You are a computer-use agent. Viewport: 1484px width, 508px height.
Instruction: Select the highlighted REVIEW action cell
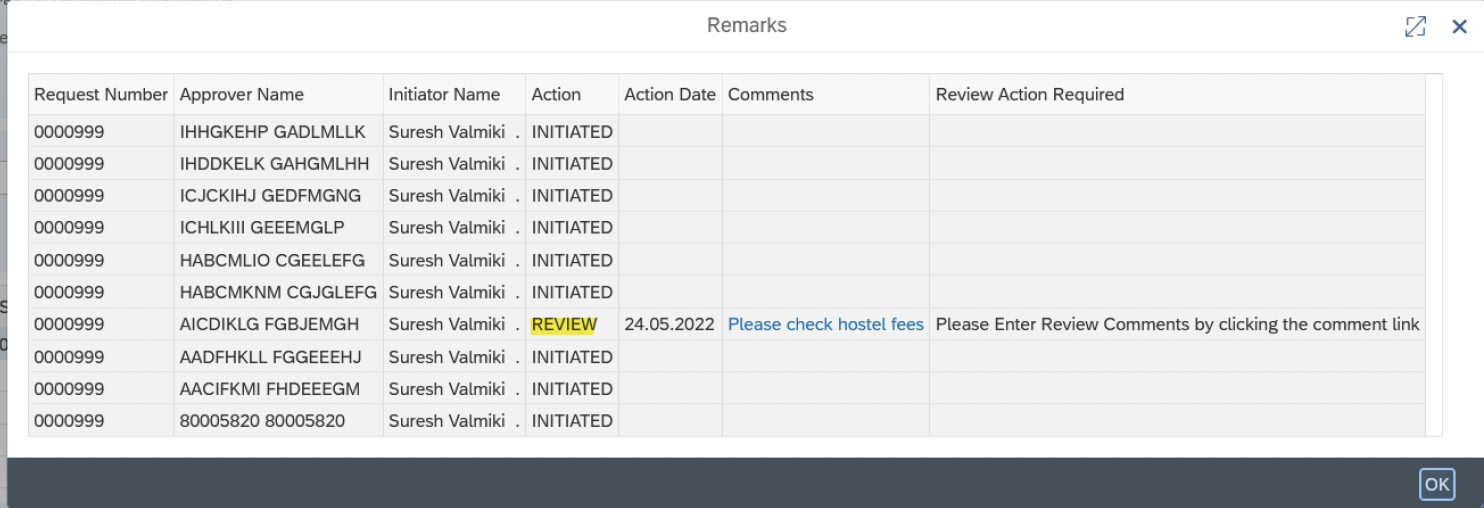tap(564, 325)
